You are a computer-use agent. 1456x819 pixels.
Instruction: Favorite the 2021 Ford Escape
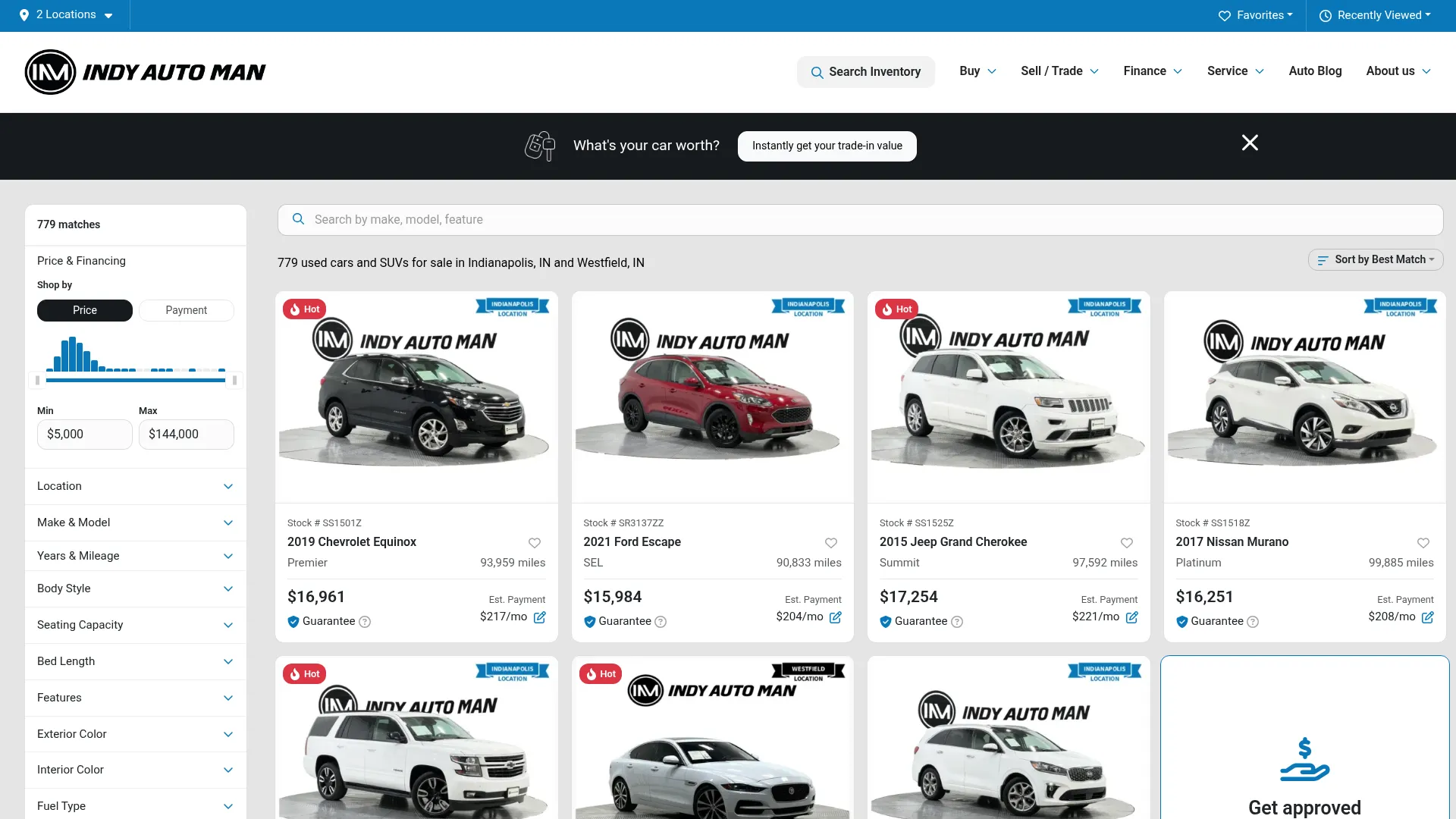(831, 543)
